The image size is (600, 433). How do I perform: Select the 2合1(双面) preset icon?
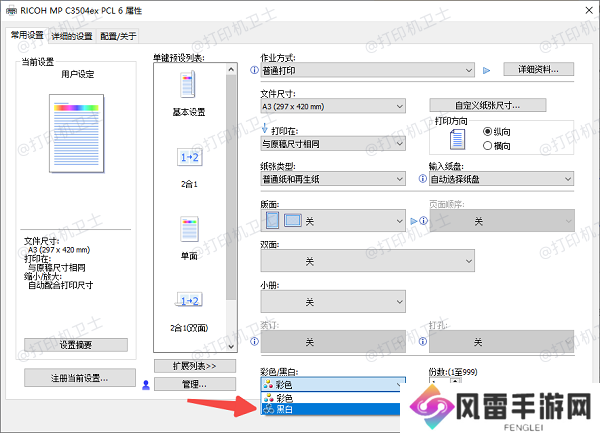click(189, 300)
